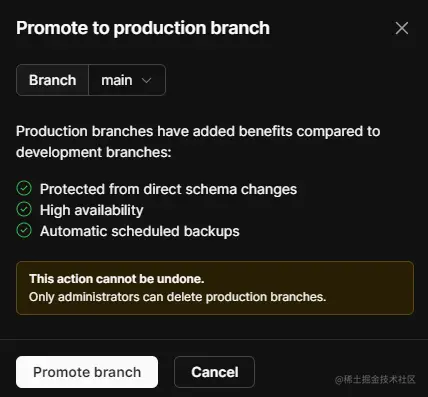The image size is (428, 397).
Task: Select the 'main' value in branch selector
Action: pyautogui.click(x=117, y=80)
